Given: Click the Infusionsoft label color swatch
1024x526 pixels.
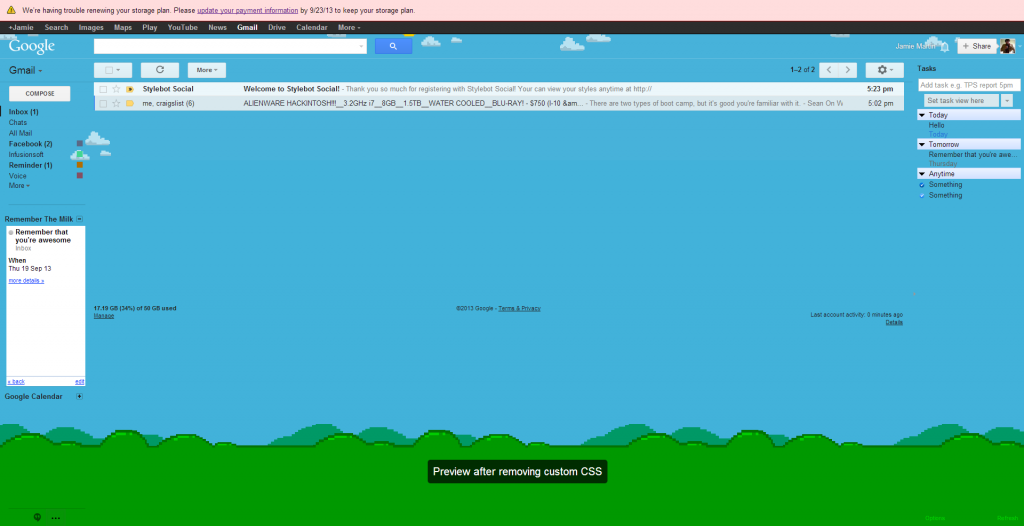Looking at the screenshot, I should click(80, 154).
